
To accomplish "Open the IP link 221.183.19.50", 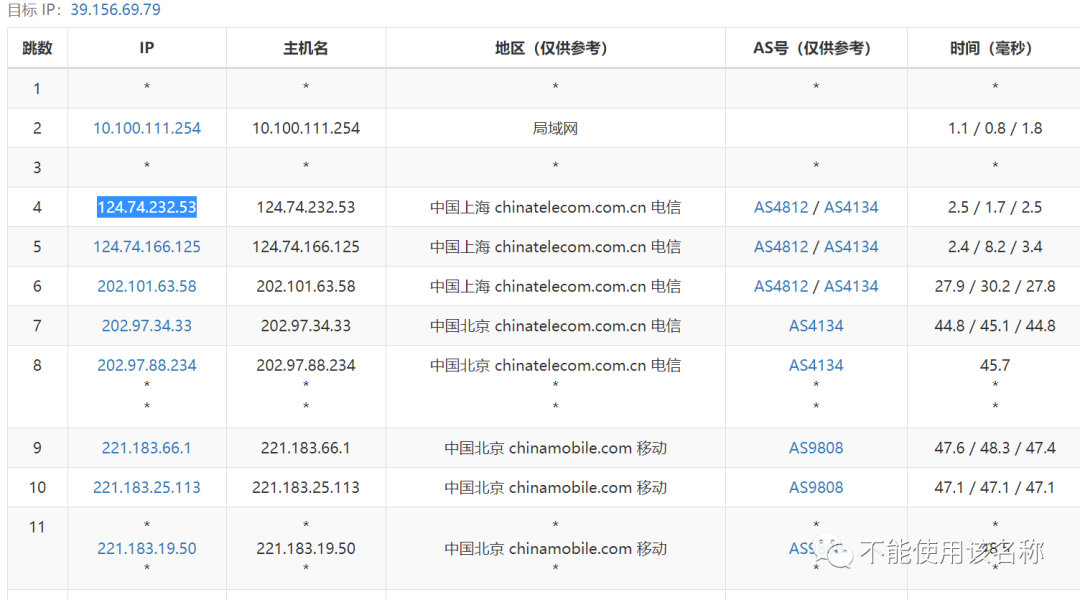I will 147,548.
